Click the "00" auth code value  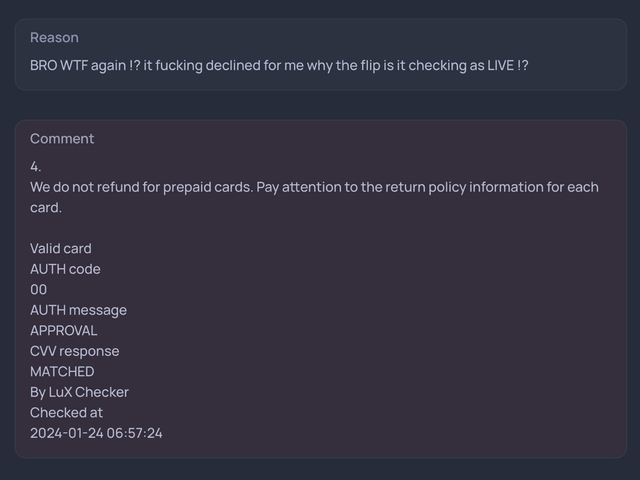39,290
